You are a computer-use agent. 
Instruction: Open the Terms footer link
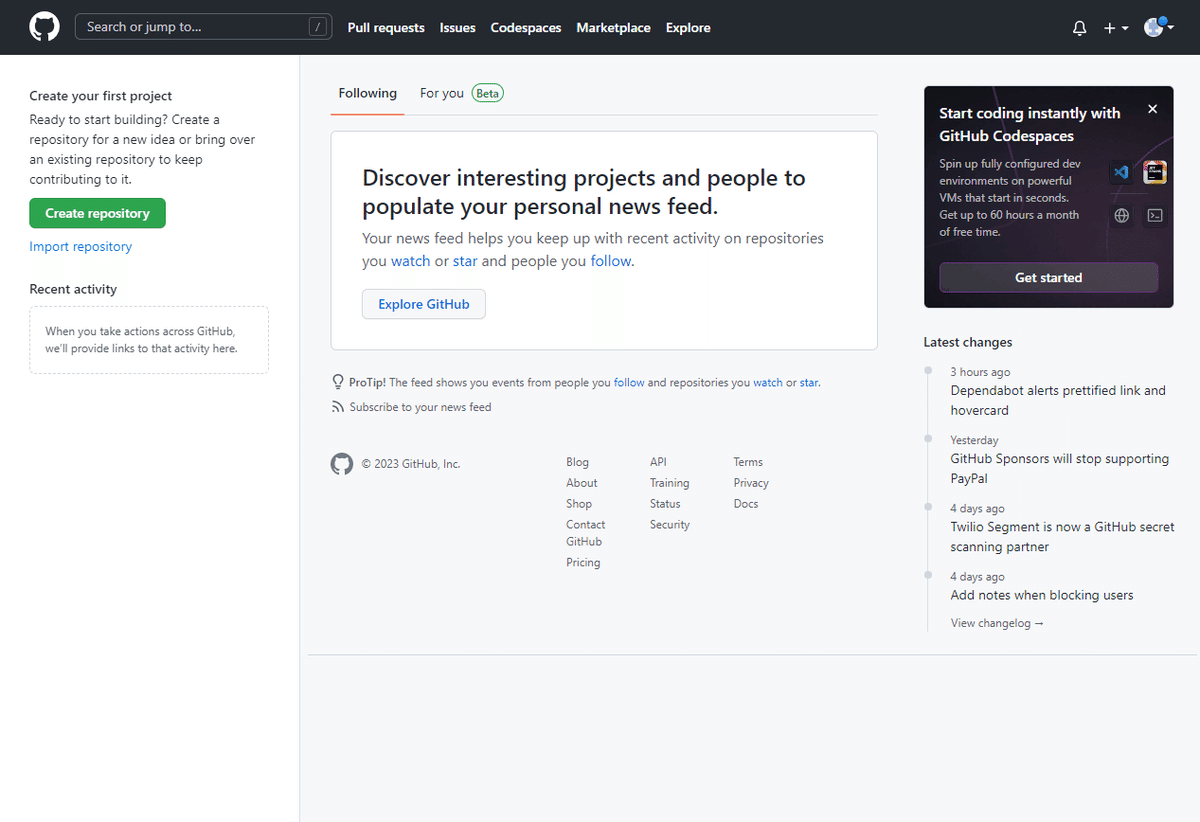point(748,462)
